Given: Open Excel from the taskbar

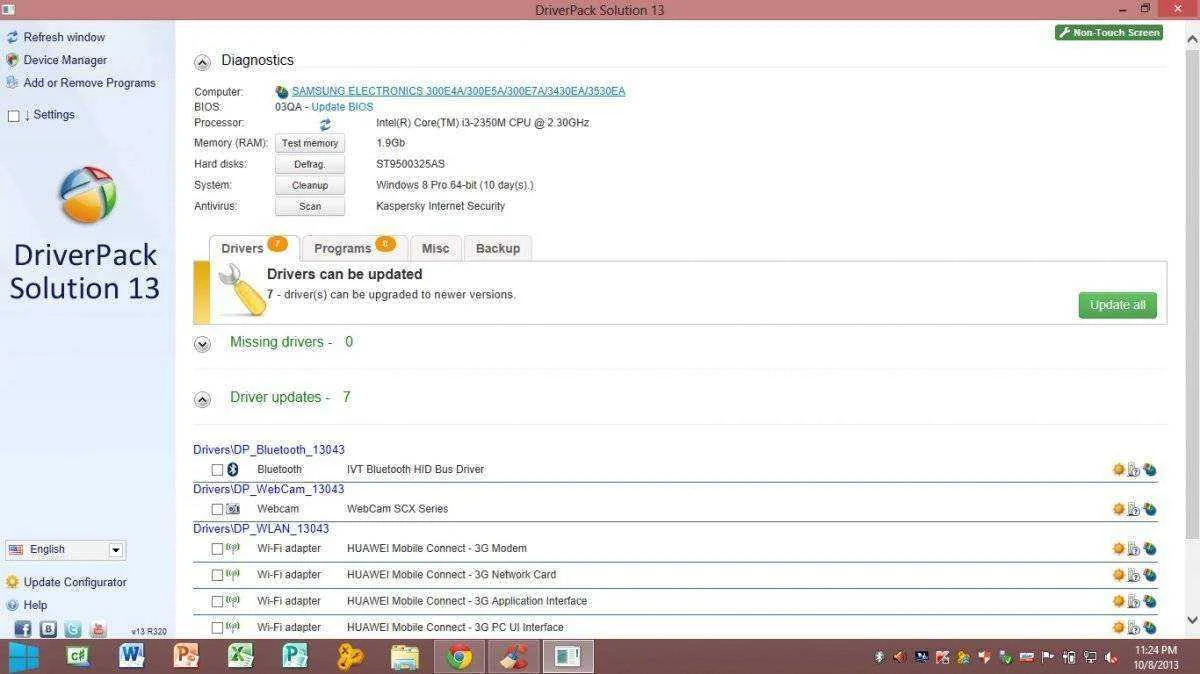Looking at the screenshot, I should point(240,656).
